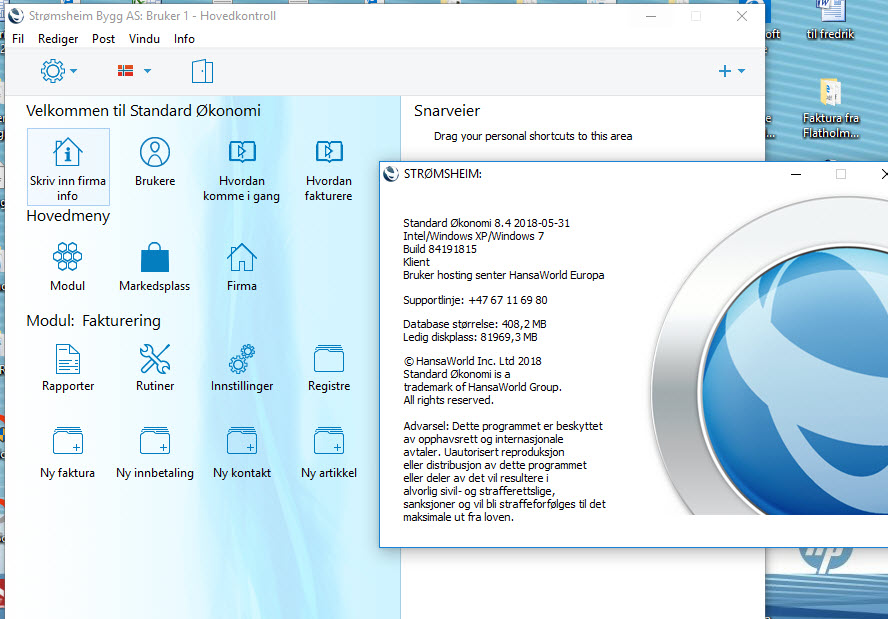Open the Firma house icon
This screenshot has width=888, height=619.
coord(242,257)
